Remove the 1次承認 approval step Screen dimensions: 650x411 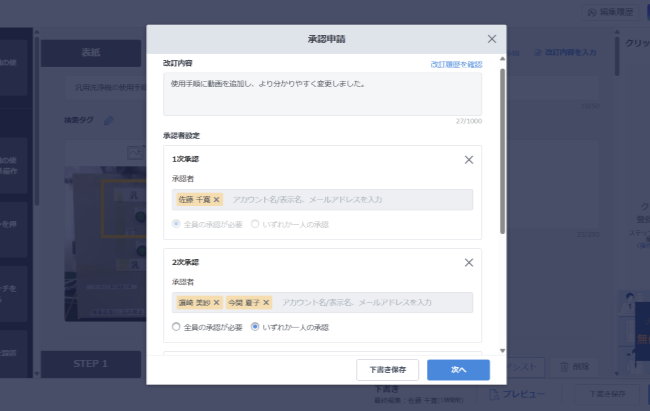point(469,160)
